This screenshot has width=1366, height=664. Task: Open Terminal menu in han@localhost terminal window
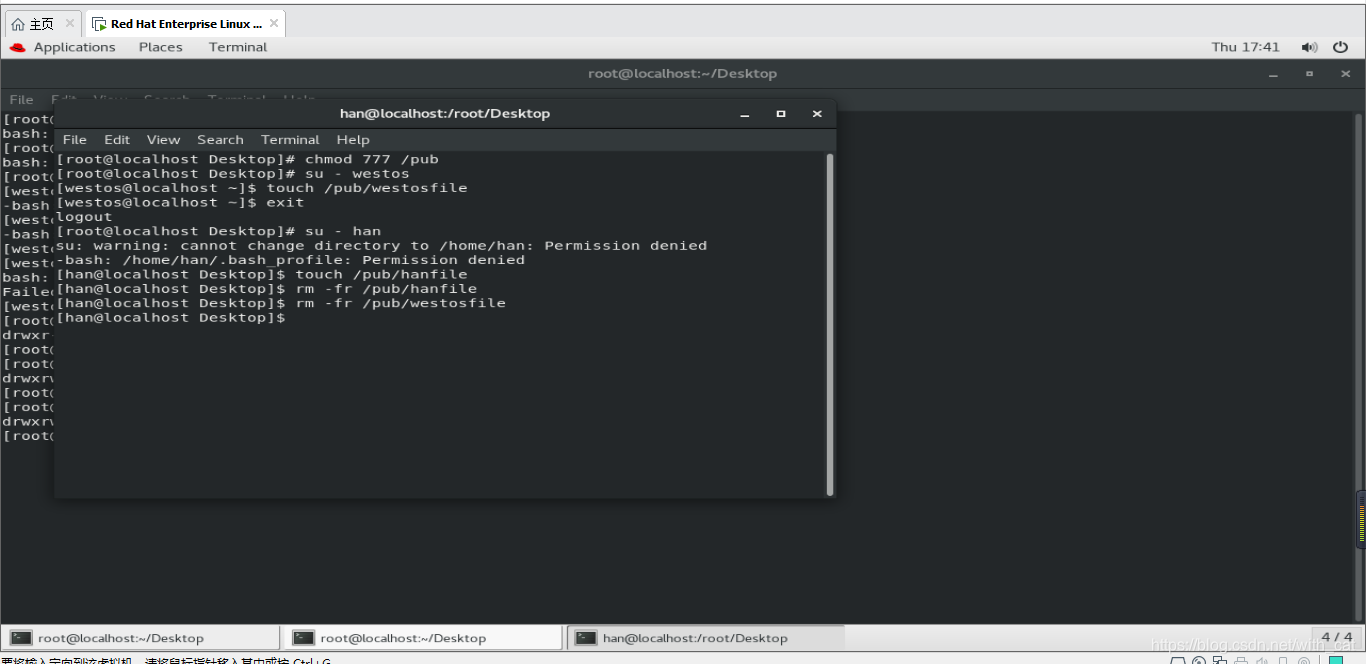coord(290,140)
